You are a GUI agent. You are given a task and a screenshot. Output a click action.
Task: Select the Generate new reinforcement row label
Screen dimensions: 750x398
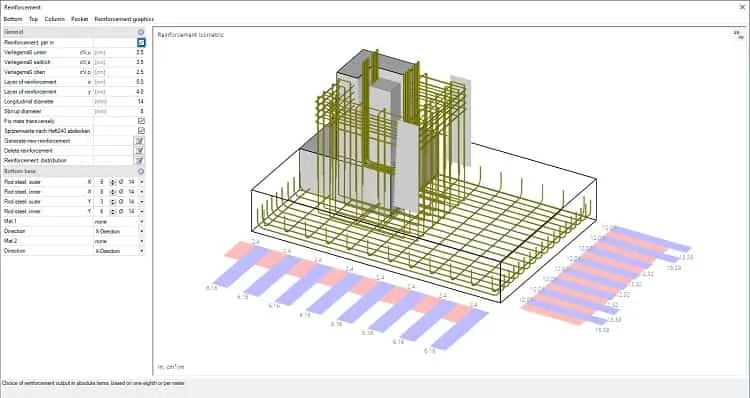[x=37, y=141]
